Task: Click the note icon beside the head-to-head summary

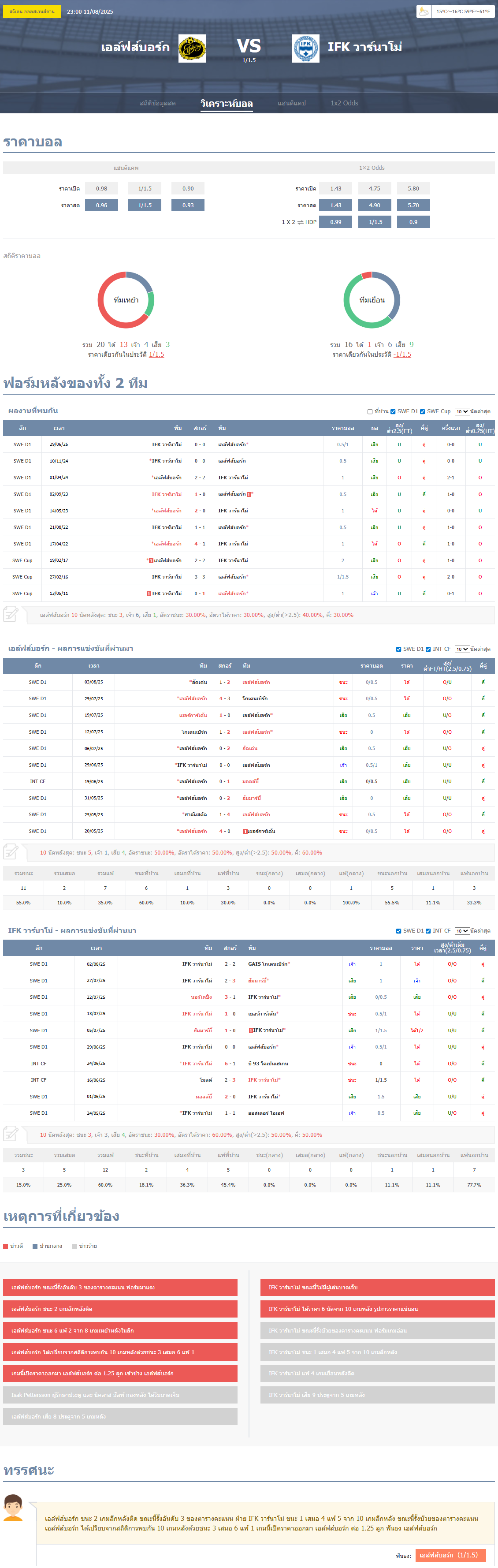Action: pyautogui.click(x=10, y=614)
